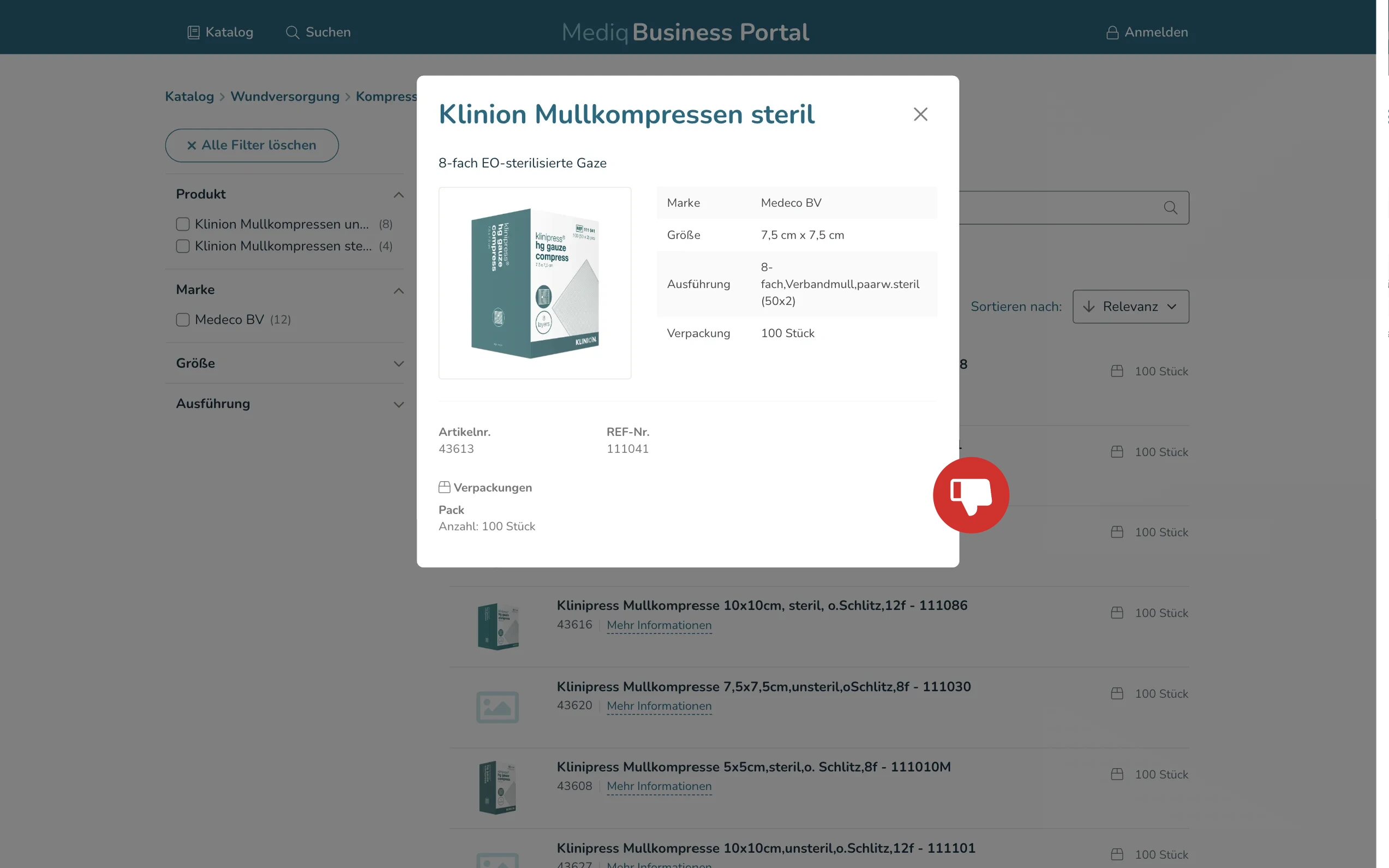The image size is (1389, 868).
Task: Select title Klinipress Mullkompresse 5x5cm,steril 111010M
Action: tap(753, 767)
